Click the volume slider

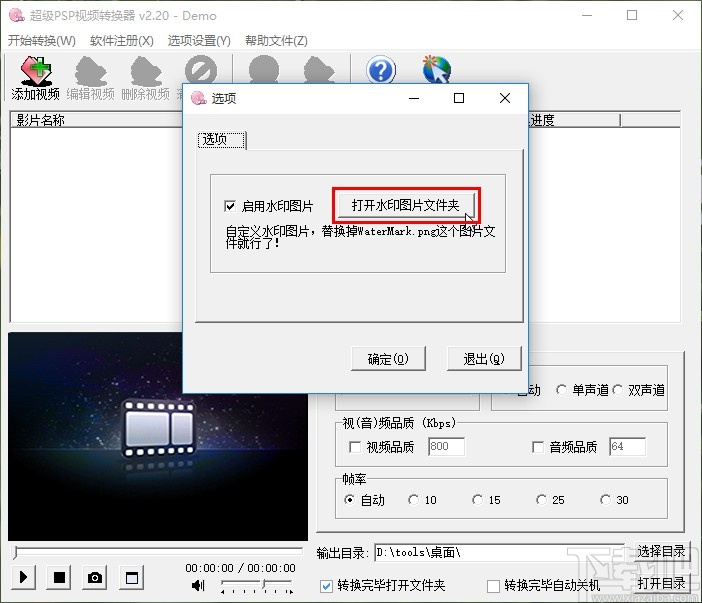pyautogui.click(x=257, y=585)
